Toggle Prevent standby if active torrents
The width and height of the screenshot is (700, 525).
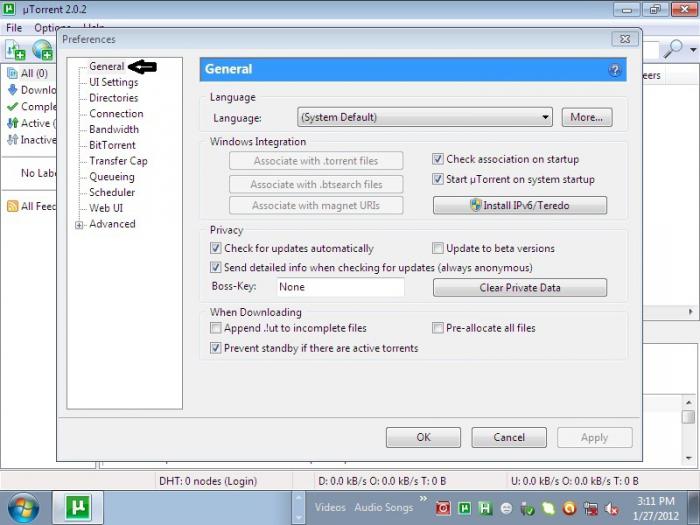(216, 348)
